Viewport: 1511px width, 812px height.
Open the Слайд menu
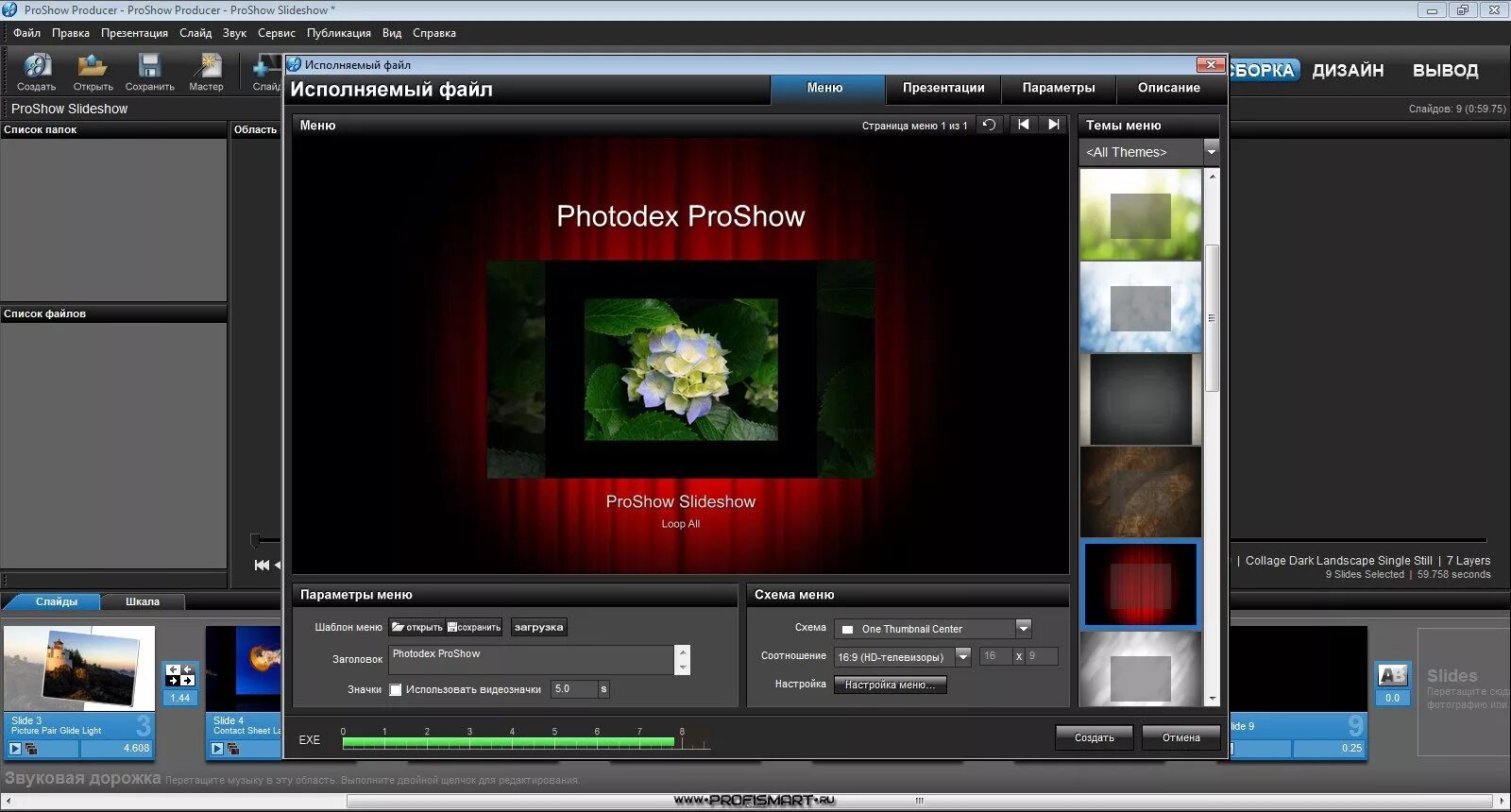point(195,33)
